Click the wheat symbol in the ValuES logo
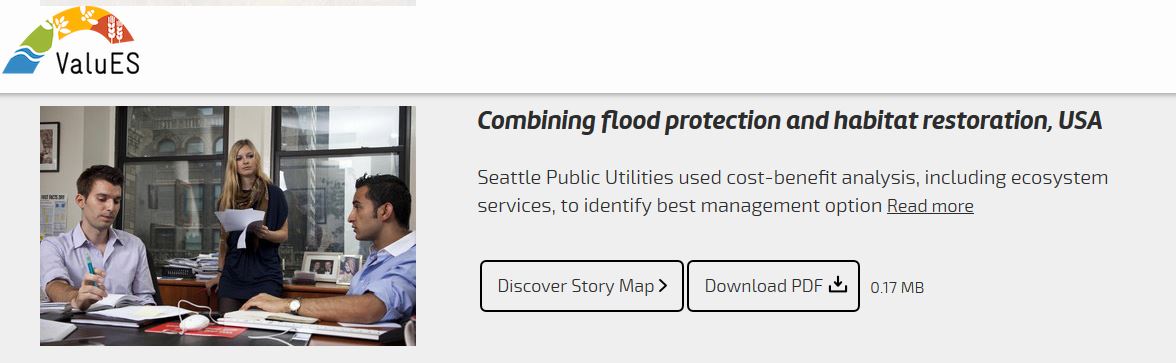1176x363 pixels. [115, 28]
